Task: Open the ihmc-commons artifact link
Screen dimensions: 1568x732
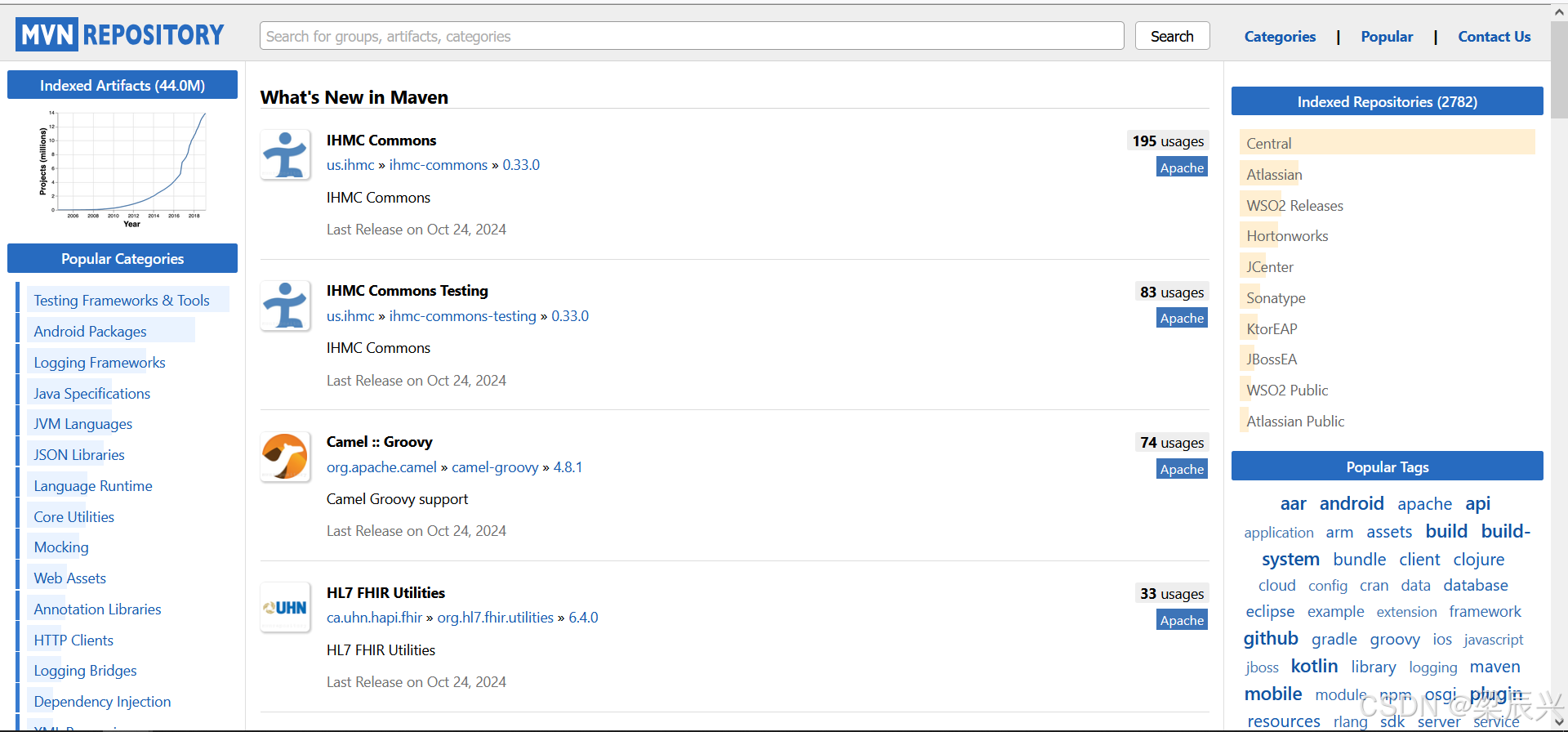Action: 439,165
